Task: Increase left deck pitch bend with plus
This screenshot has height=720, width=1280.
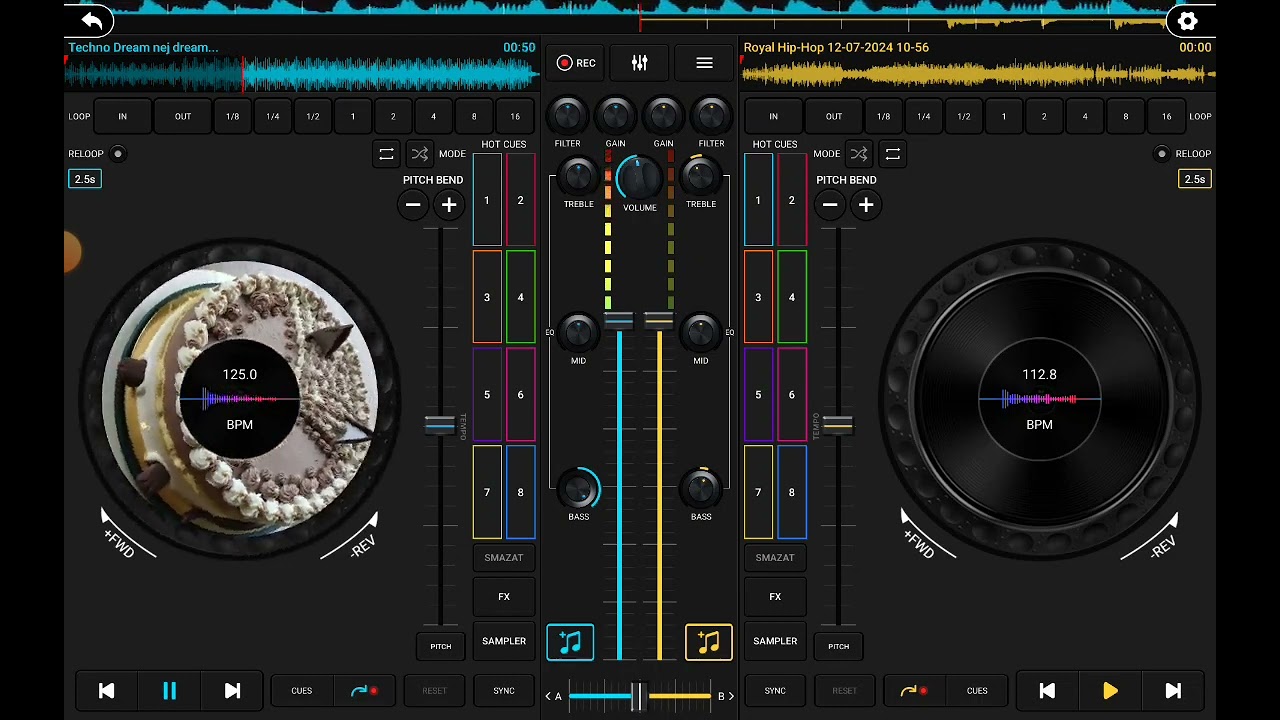Action: [449, 205]
